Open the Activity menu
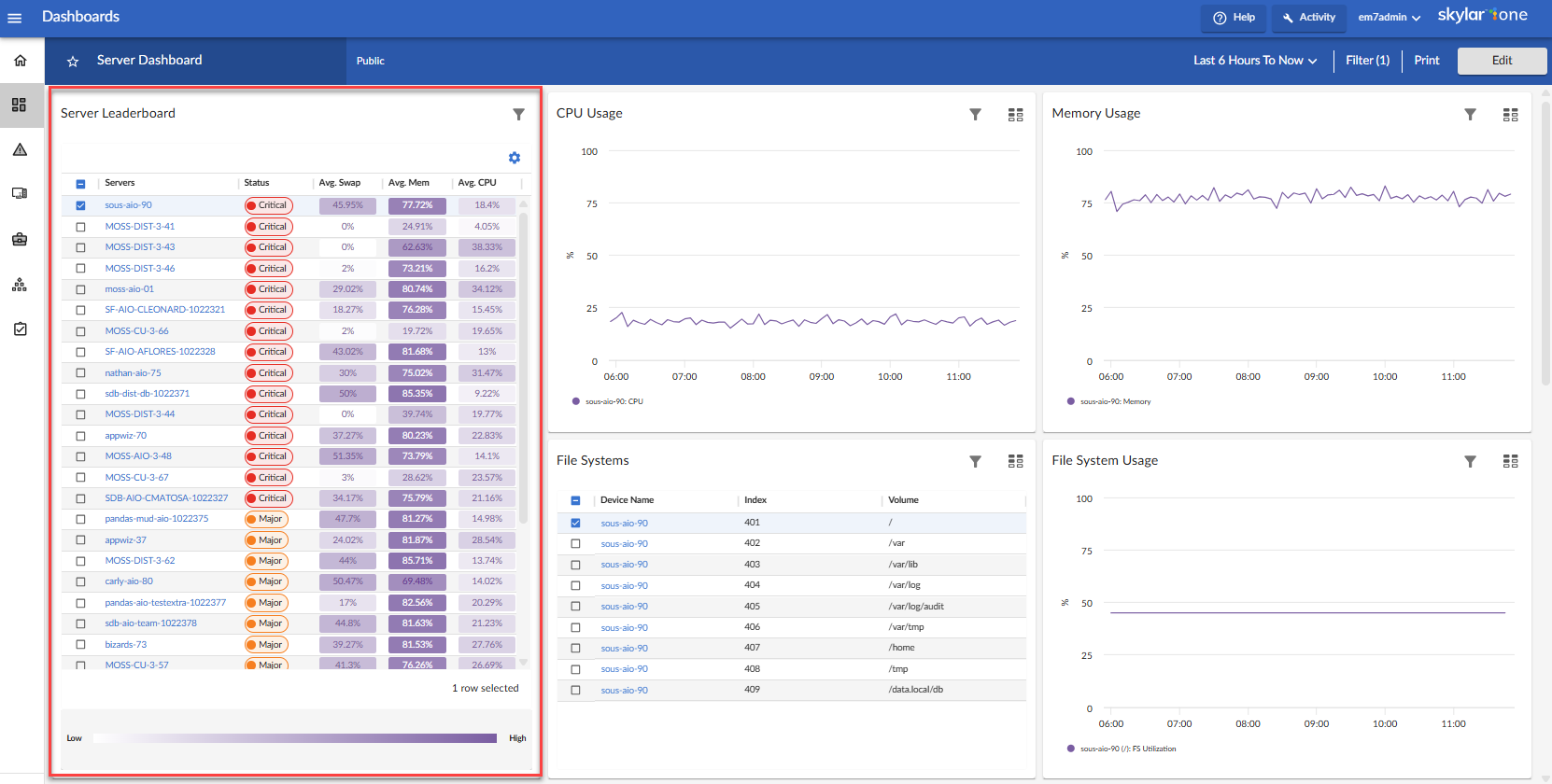The width and height of the screenshot is (1552, 784). point(1308,18)
